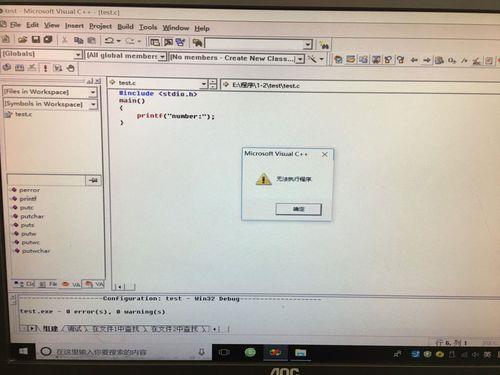Image resolution: width=500 pixels, height=375 pixels.
Task: Click the 确定 button in the dialog
Action: [x=299, y=209]
